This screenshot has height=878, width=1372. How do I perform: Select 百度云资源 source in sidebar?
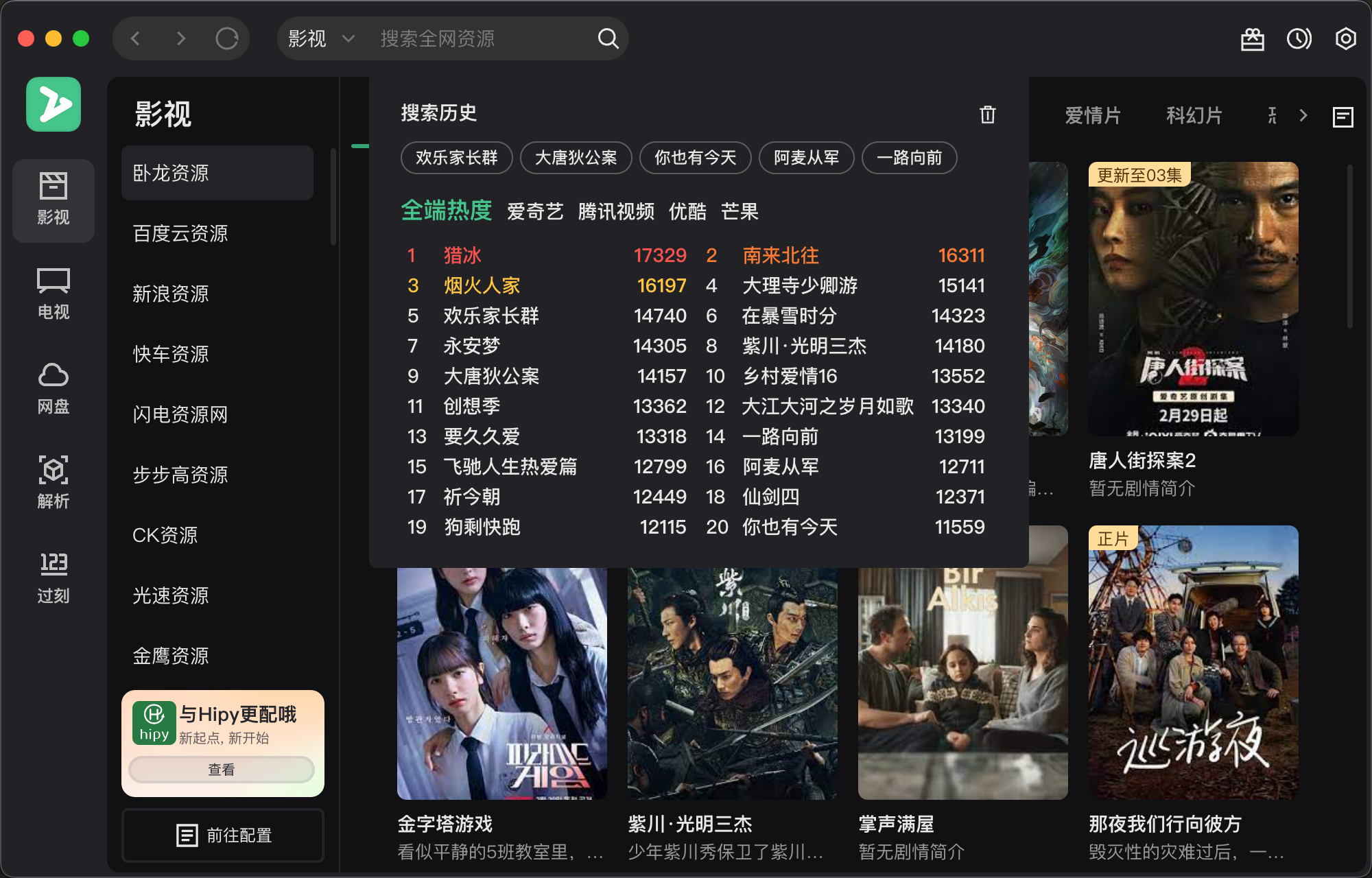click(x=180, y=233)
